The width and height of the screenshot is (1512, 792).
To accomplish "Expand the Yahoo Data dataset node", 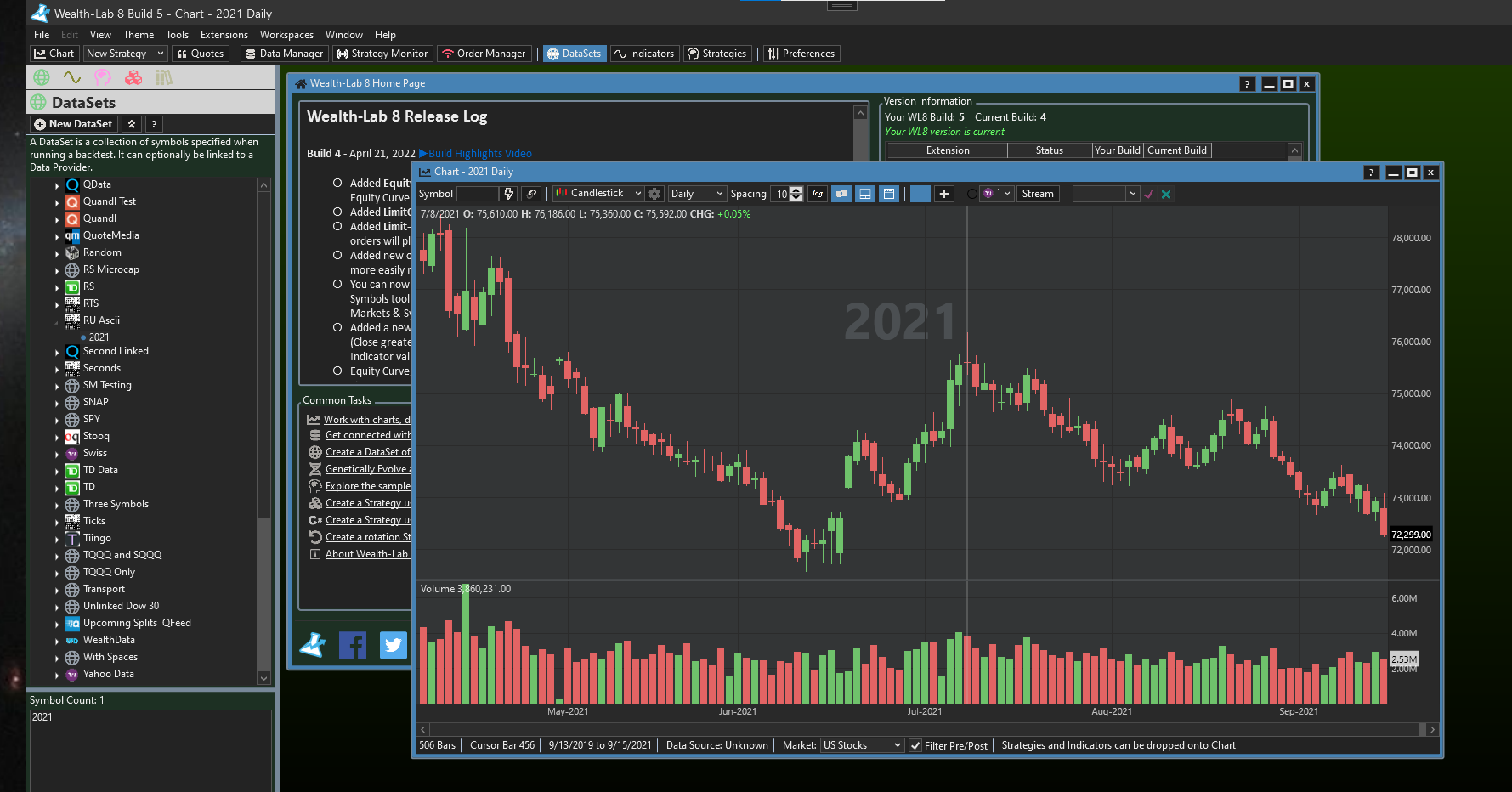I will coord(57,675).
